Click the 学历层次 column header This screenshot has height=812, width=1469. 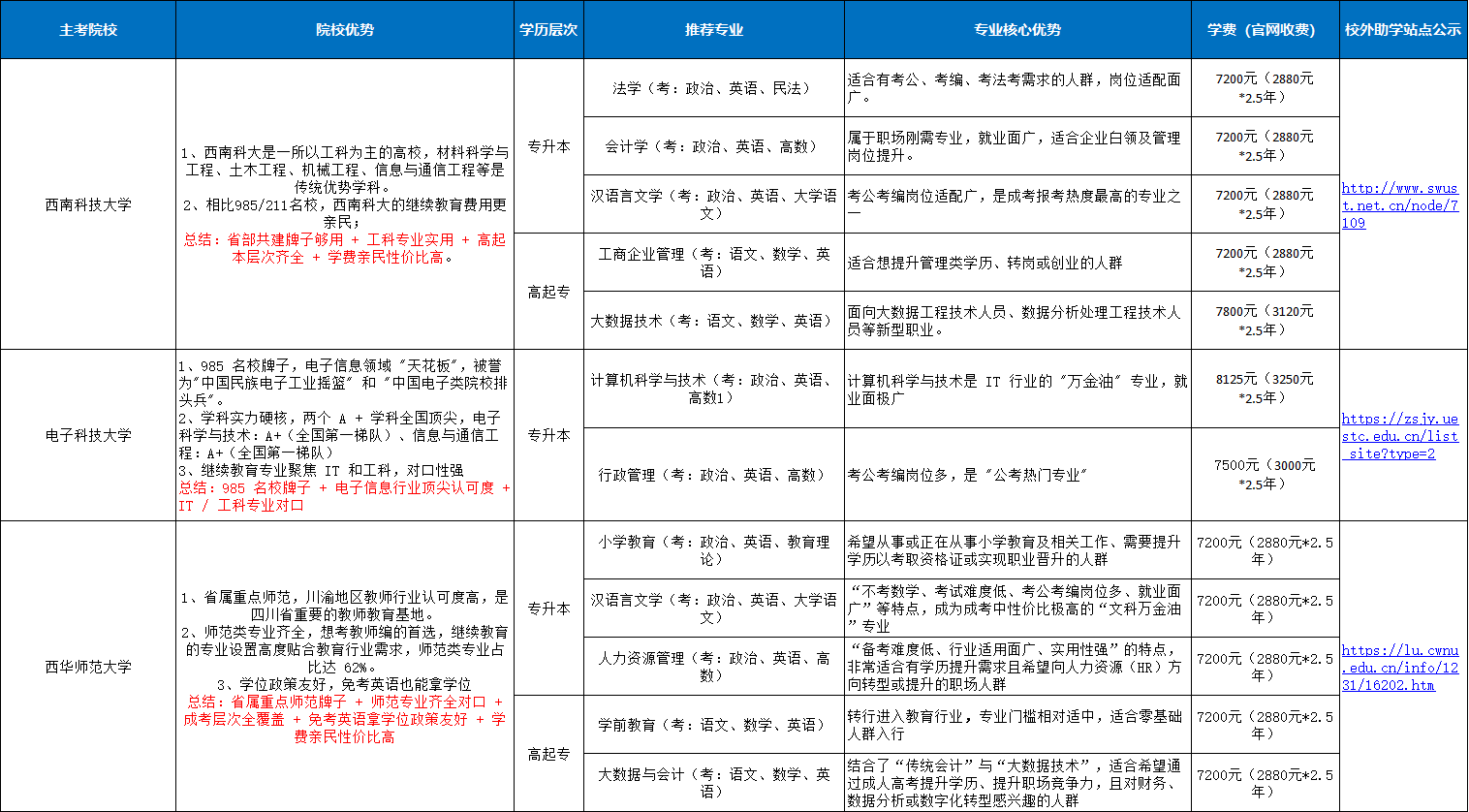pos(548,30)
